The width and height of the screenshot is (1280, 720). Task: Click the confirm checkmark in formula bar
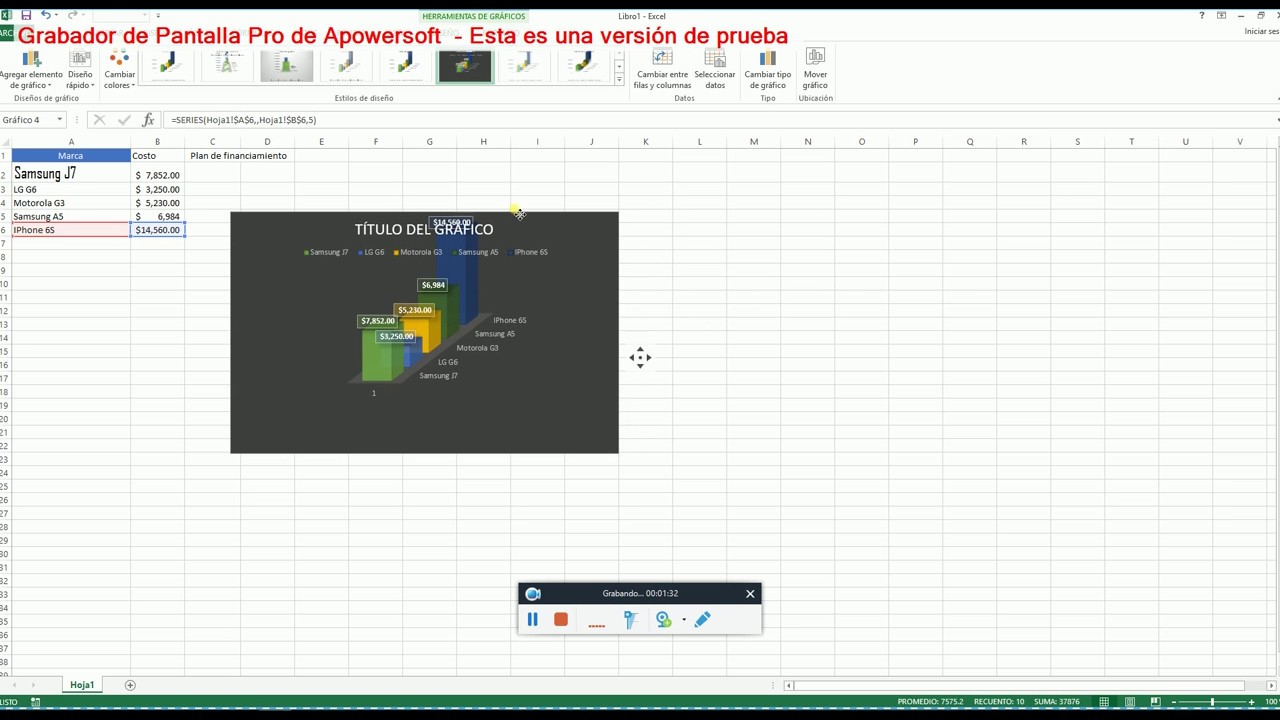point(124,120)
